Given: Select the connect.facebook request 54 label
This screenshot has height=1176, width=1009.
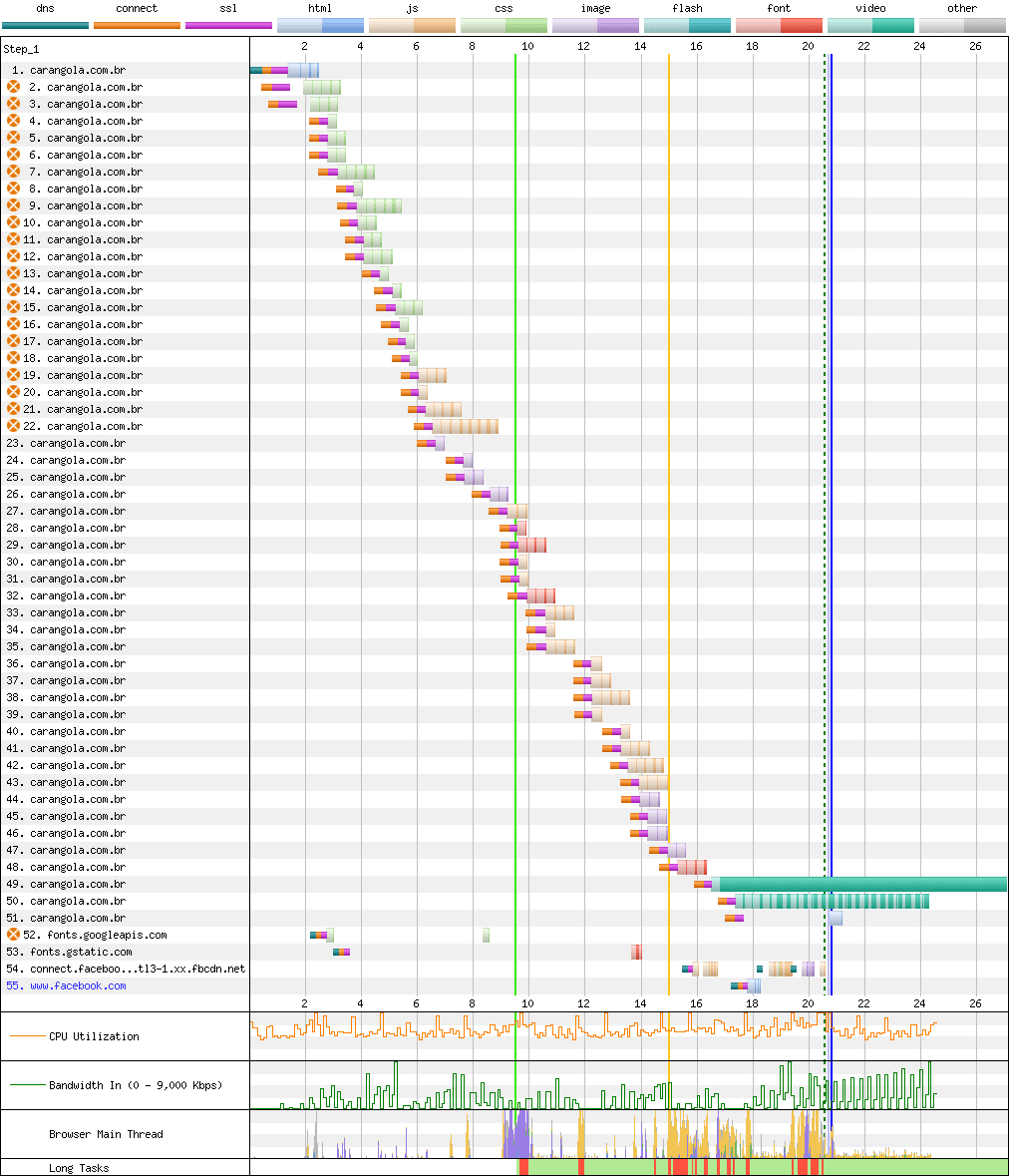Looking at the screenshot, I should 138,969.
